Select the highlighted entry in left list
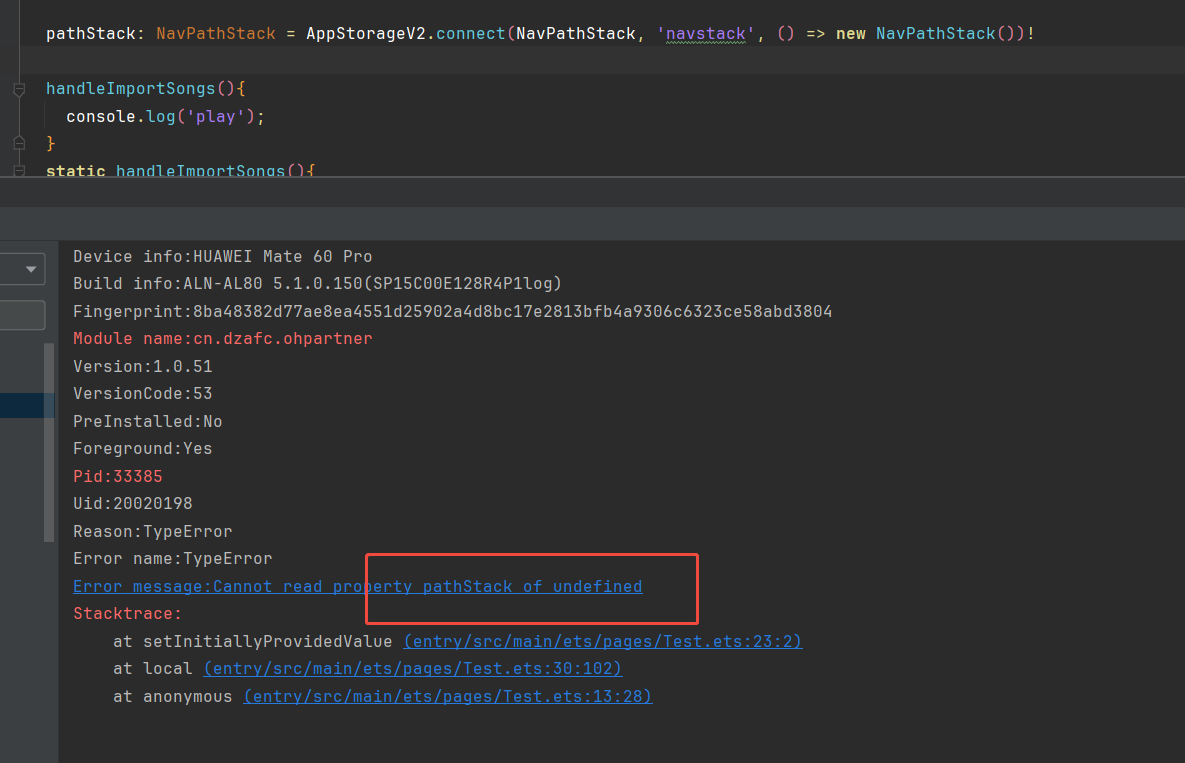Image resolution: width=1185 pixels, height=763 pixels. coord(27,405)
